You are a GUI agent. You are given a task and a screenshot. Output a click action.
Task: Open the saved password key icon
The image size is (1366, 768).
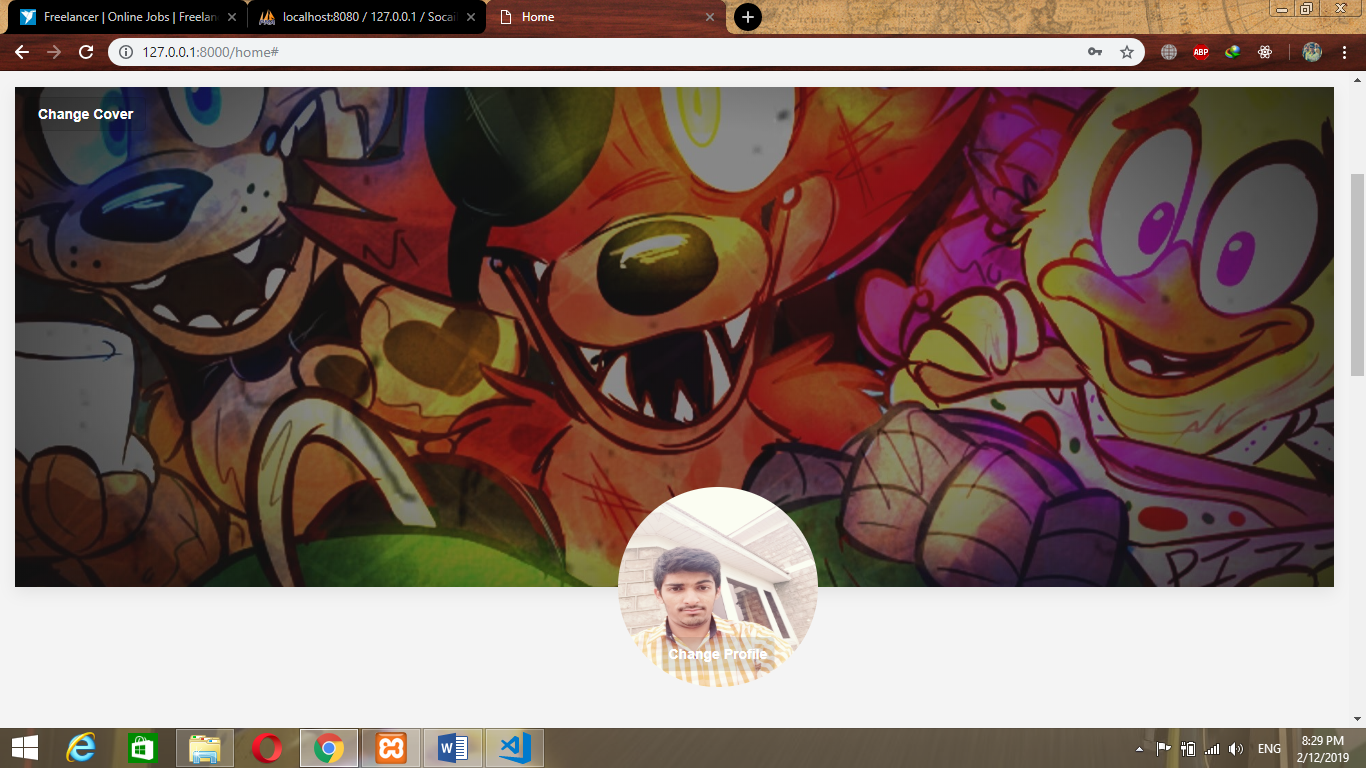[x=1095, y=52]
